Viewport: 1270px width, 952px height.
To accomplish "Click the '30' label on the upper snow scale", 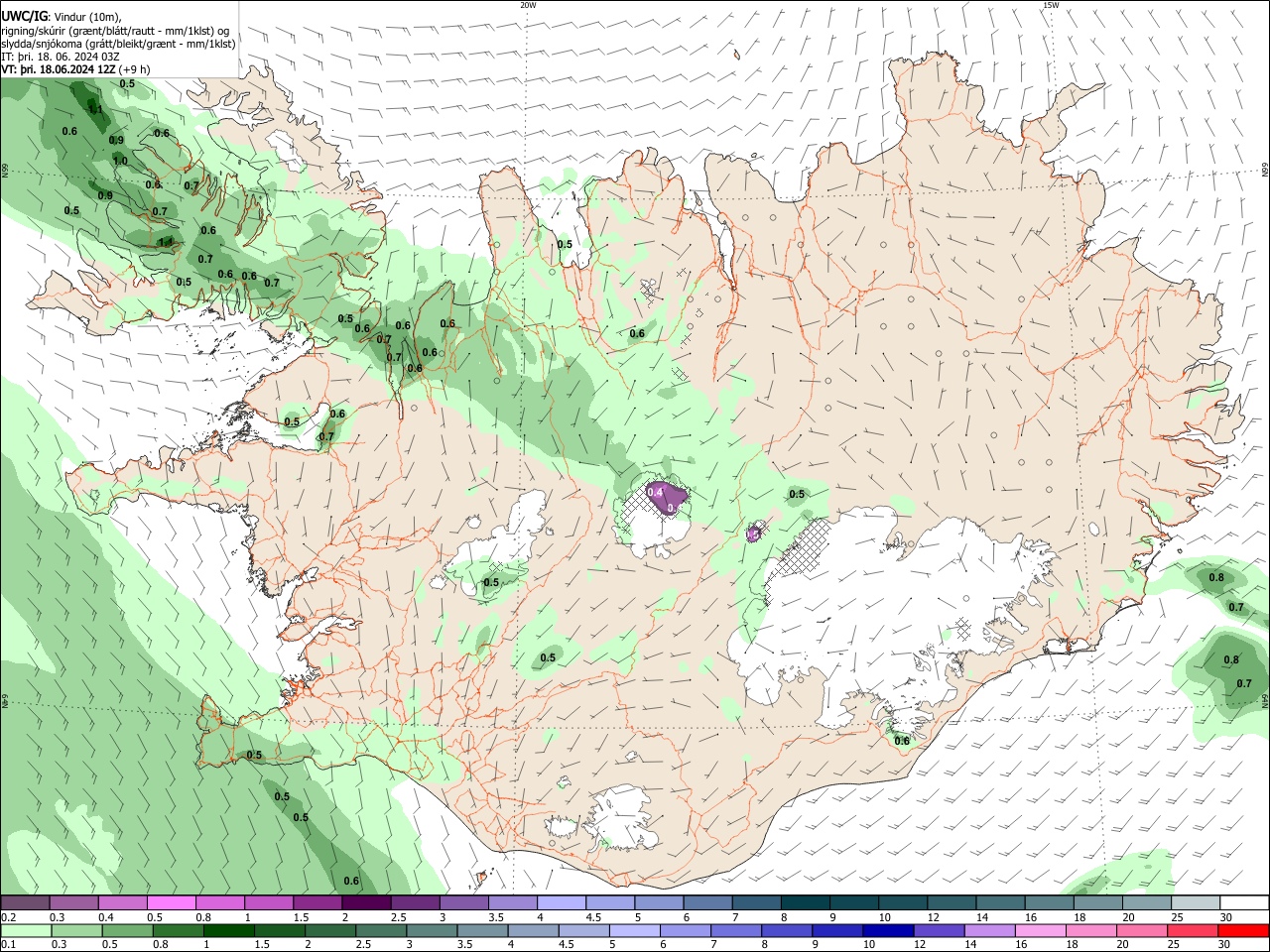I will [1226, 917].
